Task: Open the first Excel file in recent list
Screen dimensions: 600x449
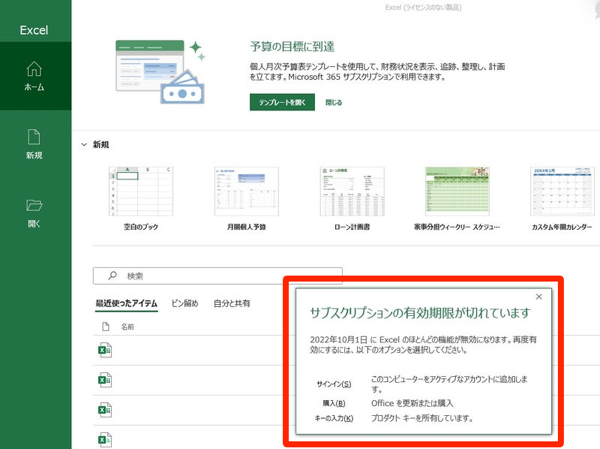Action: [105, 350]
